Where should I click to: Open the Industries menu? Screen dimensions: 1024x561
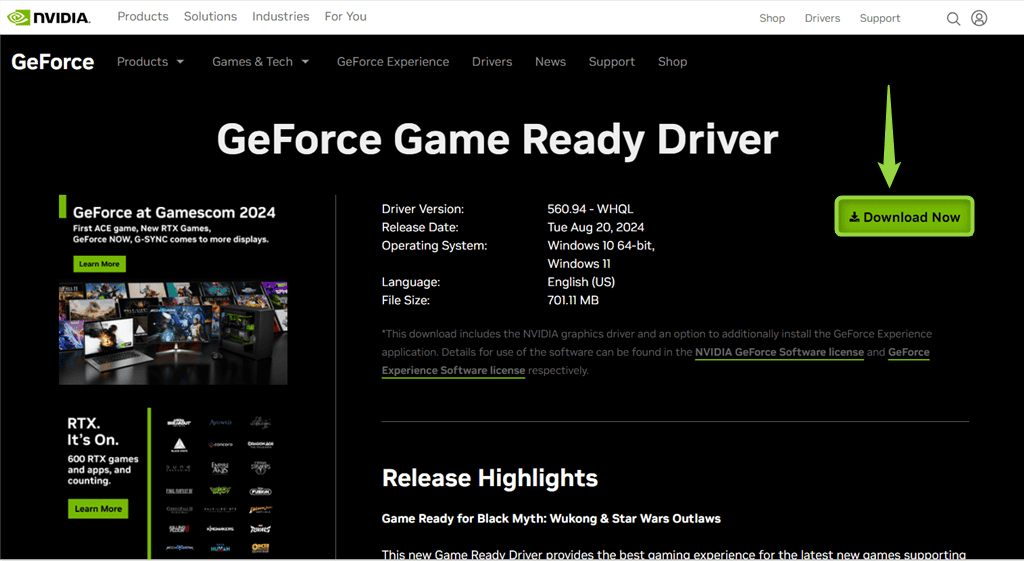(x=280, y=17)
